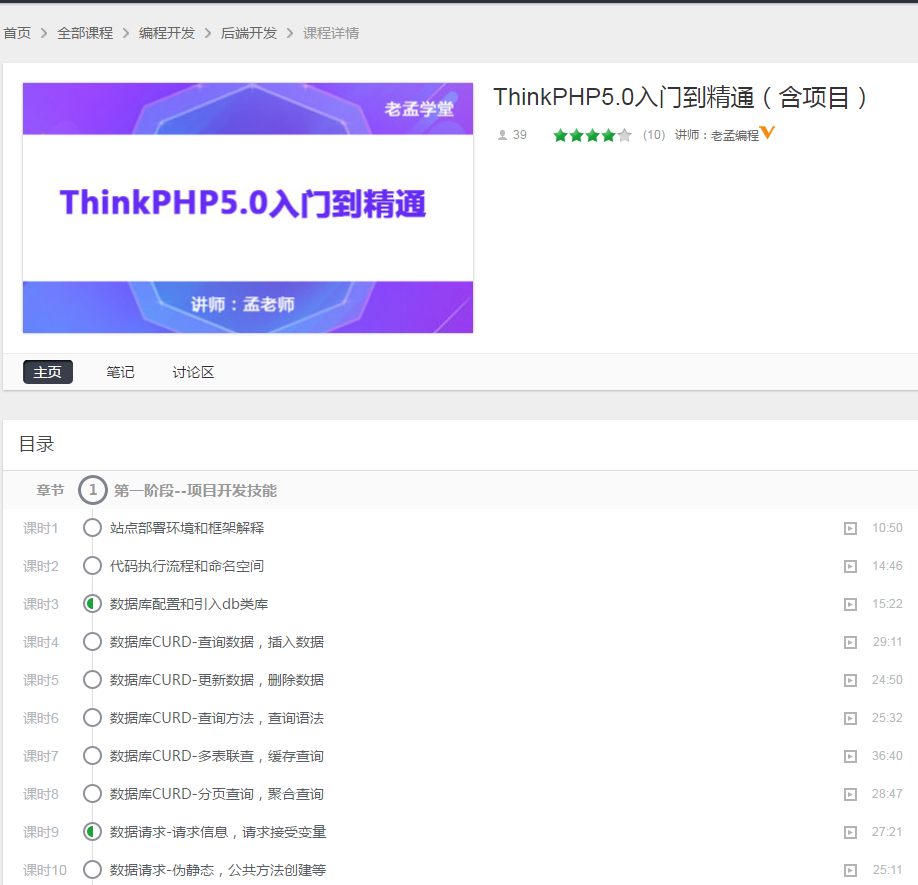918x885 pixels.
Task: Click the 10:50 duration text
Action: pyautogui.click(x=887, y=528)
